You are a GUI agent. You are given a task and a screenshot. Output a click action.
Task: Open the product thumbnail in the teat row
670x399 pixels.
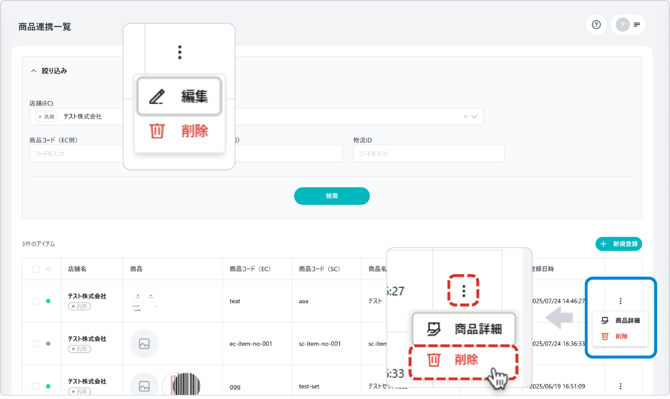[x=144, y=301]
